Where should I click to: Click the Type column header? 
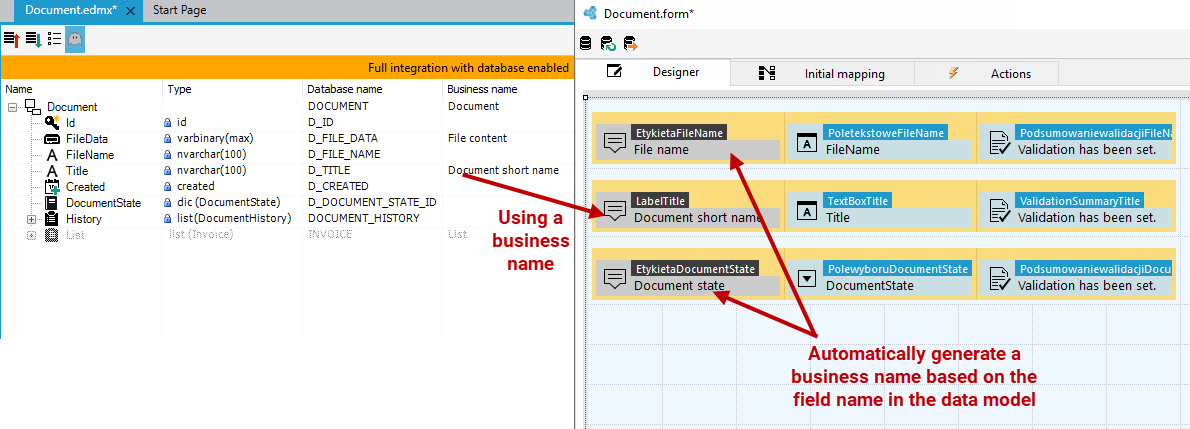coord(179,89)
